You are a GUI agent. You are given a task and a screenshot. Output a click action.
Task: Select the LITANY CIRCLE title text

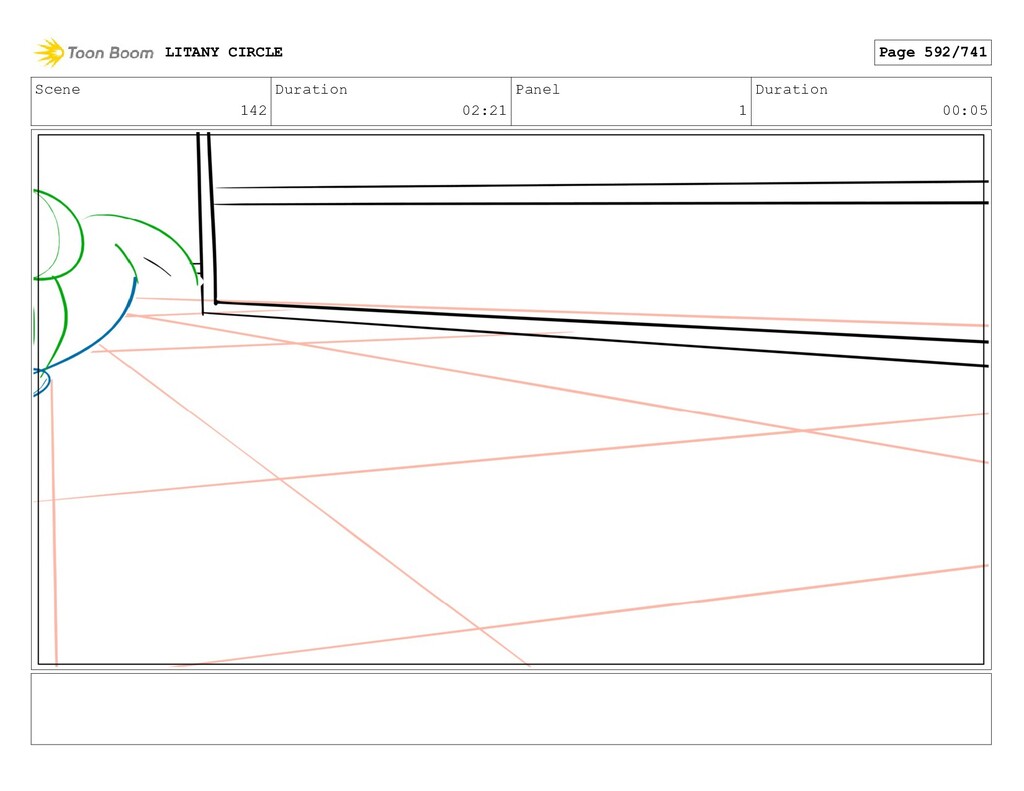pos(223,52)
